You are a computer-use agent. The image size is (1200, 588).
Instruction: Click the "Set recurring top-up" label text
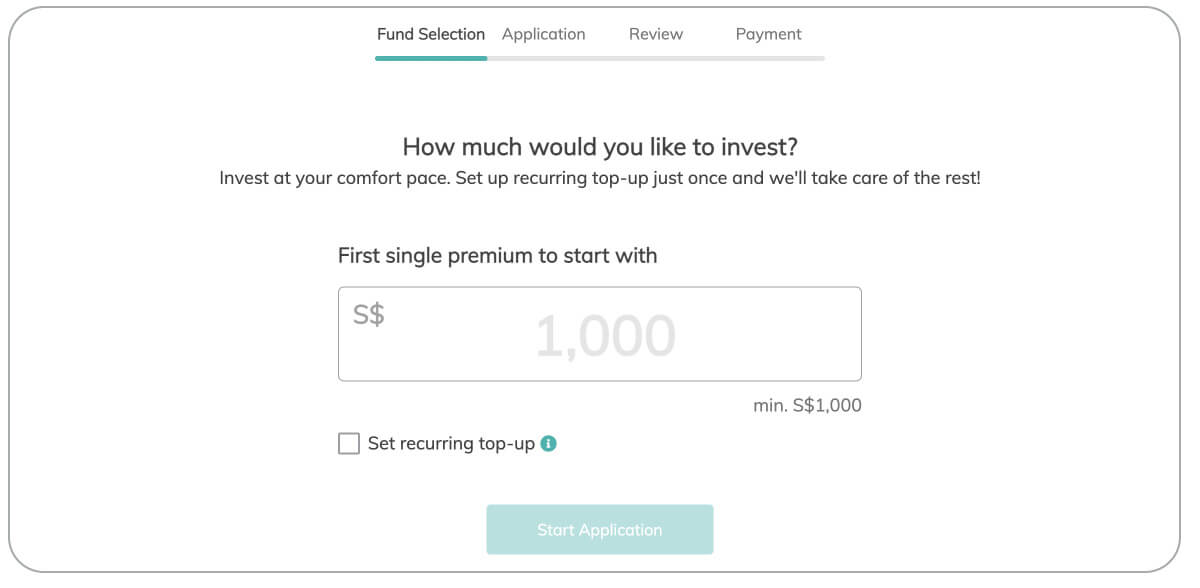coord(451,443)
